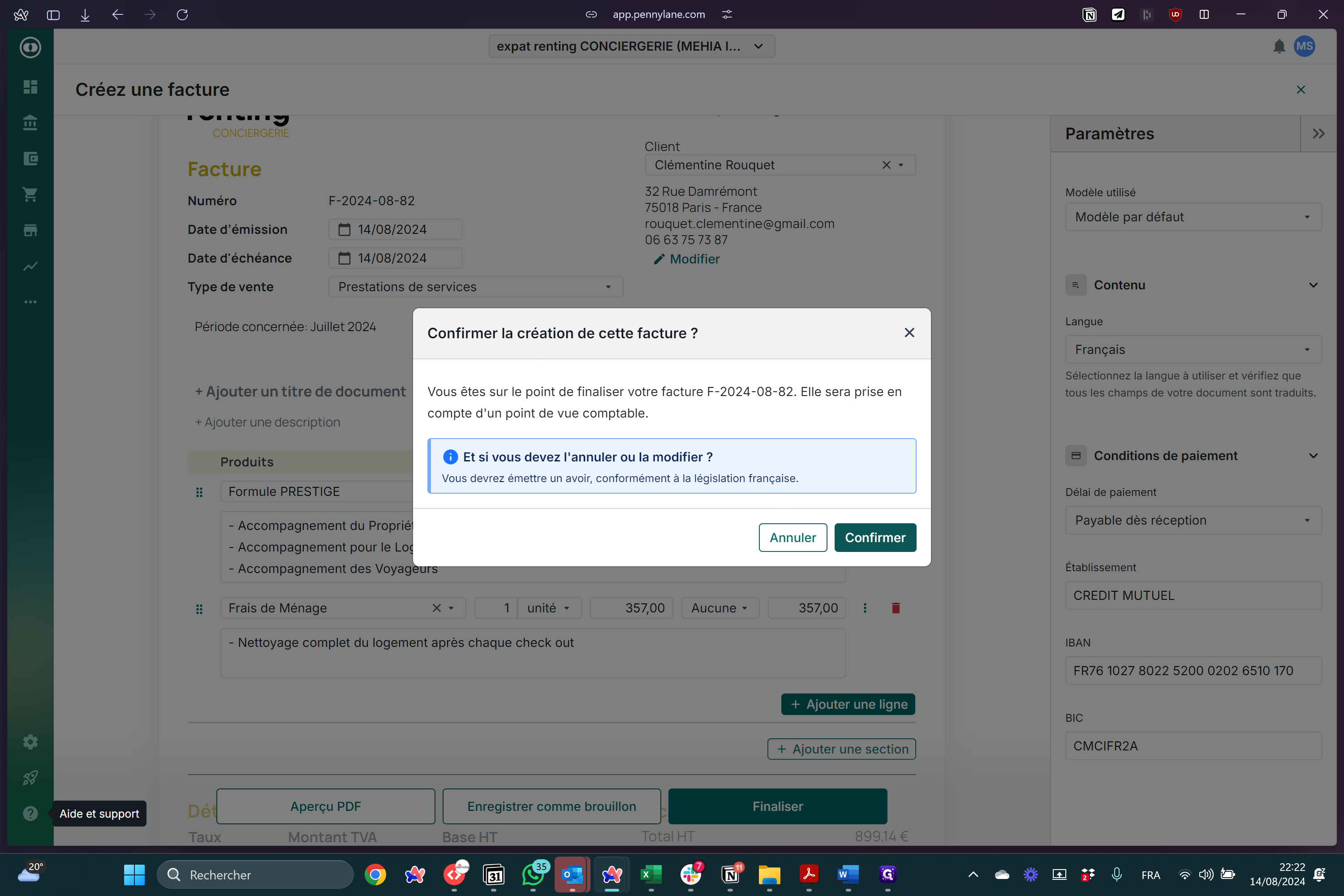
Task: Open the dashboard icon in sidebar
Action: 30,87
